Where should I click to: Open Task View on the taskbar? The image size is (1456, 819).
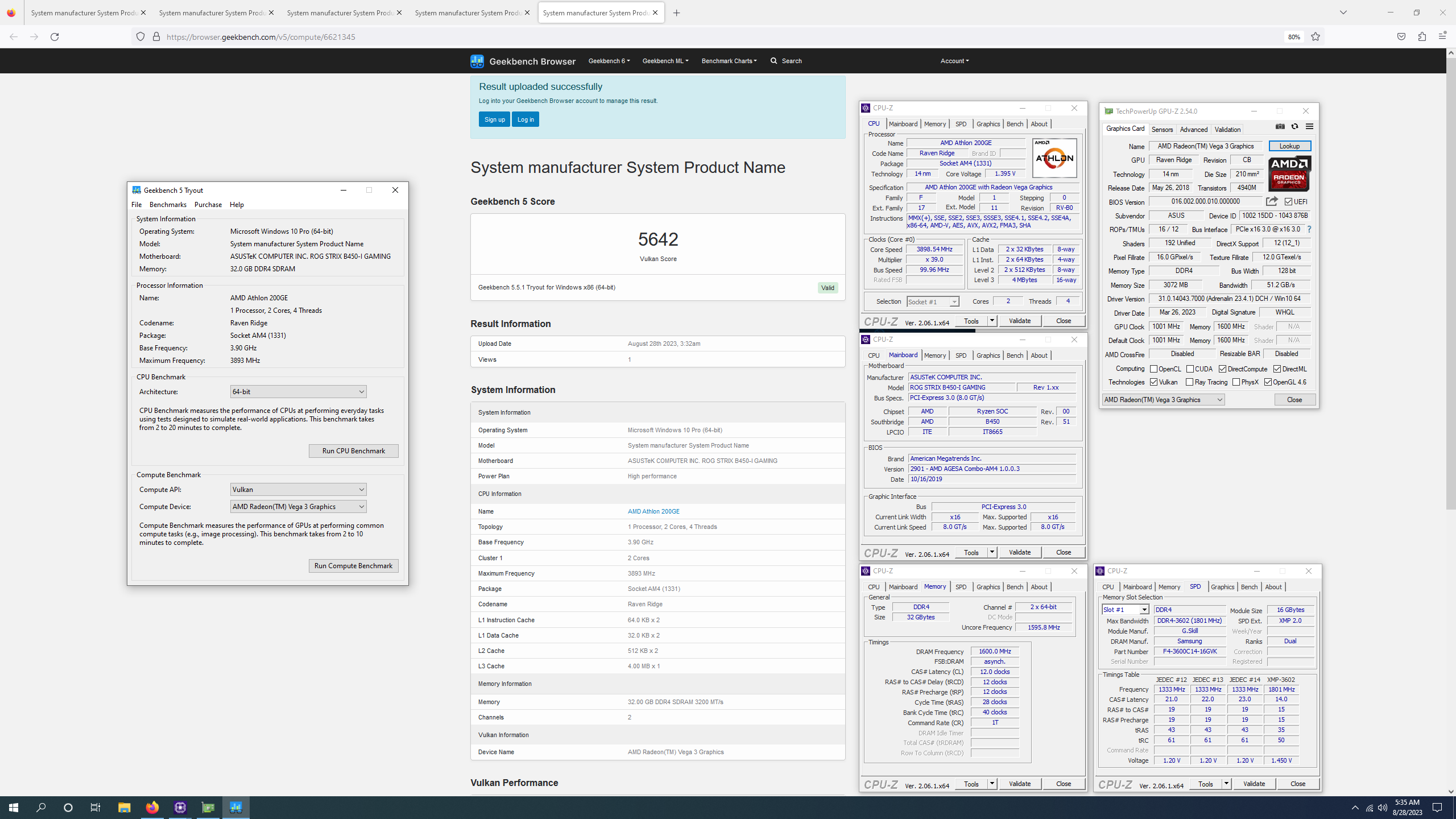coord(96,808)
